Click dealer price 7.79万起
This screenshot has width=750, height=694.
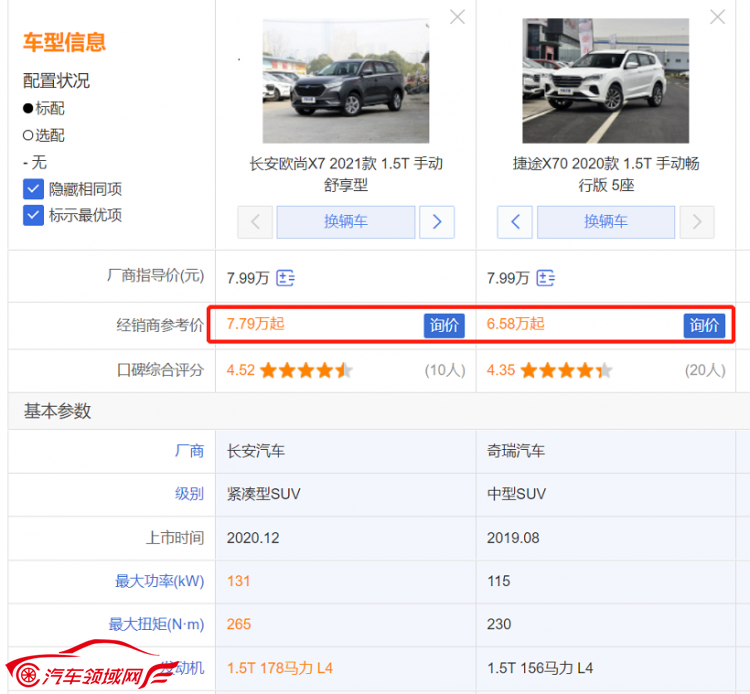point(255,324)
